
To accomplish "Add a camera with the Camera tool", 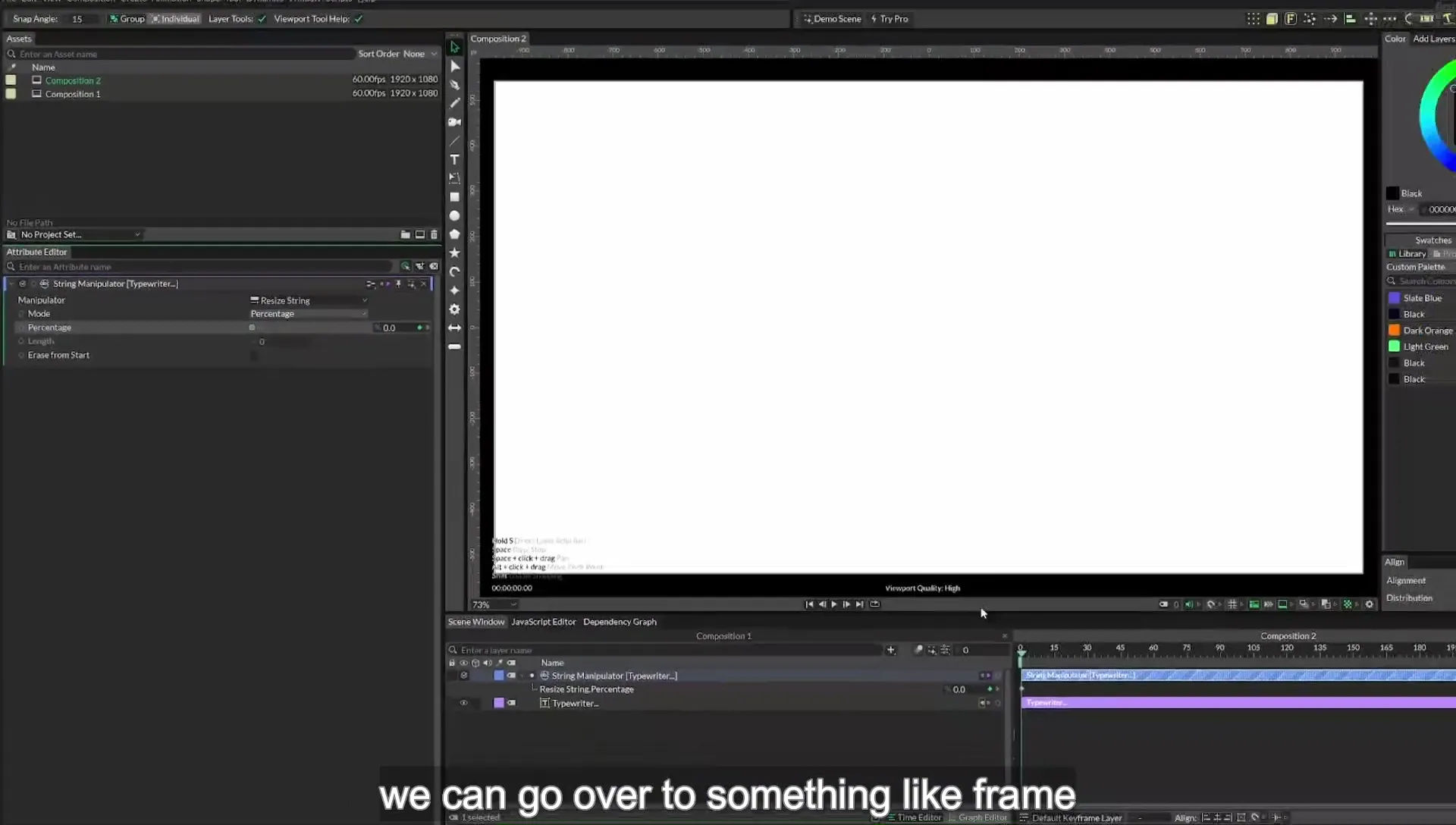I will (x=455, y=122).
